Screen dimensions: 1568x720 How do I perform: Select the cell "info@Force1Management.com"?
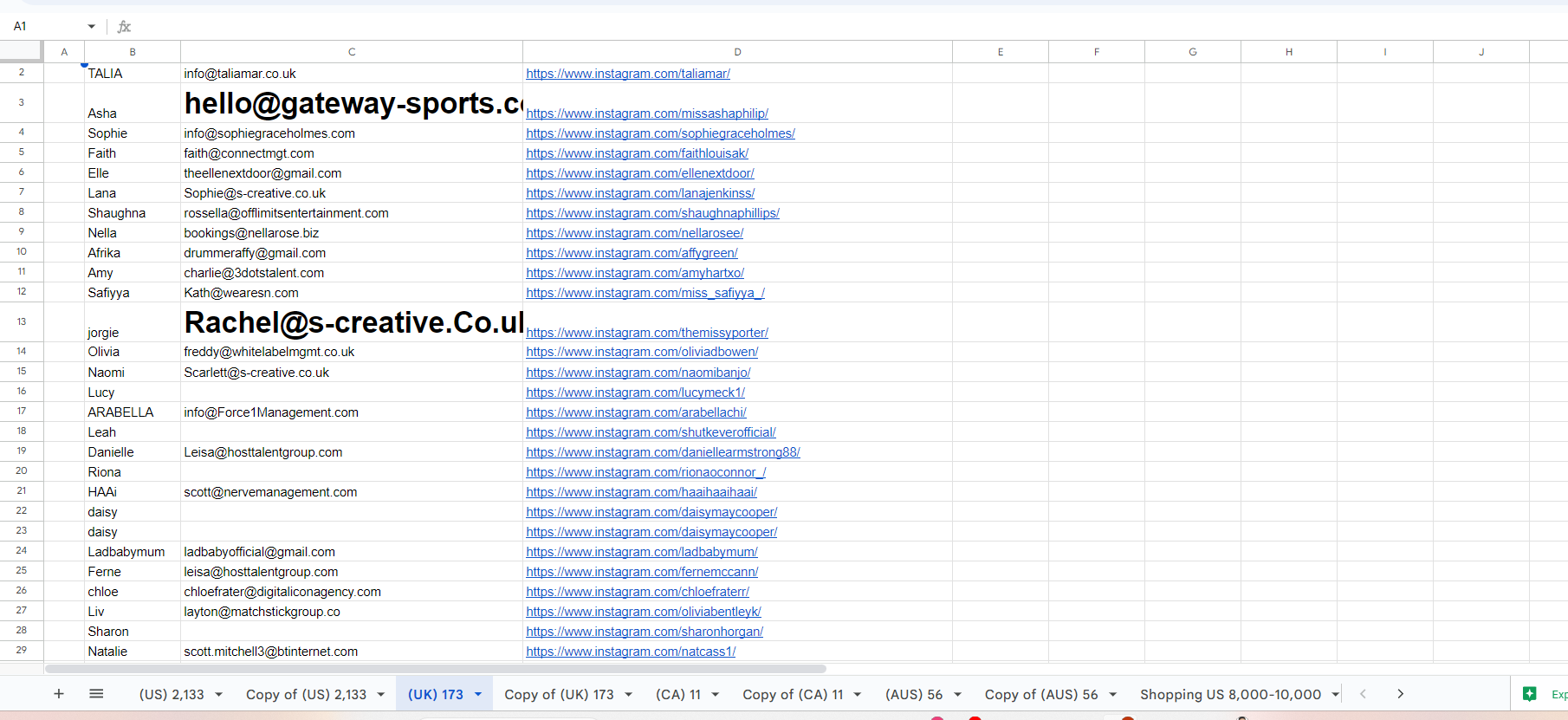[352, 412]
